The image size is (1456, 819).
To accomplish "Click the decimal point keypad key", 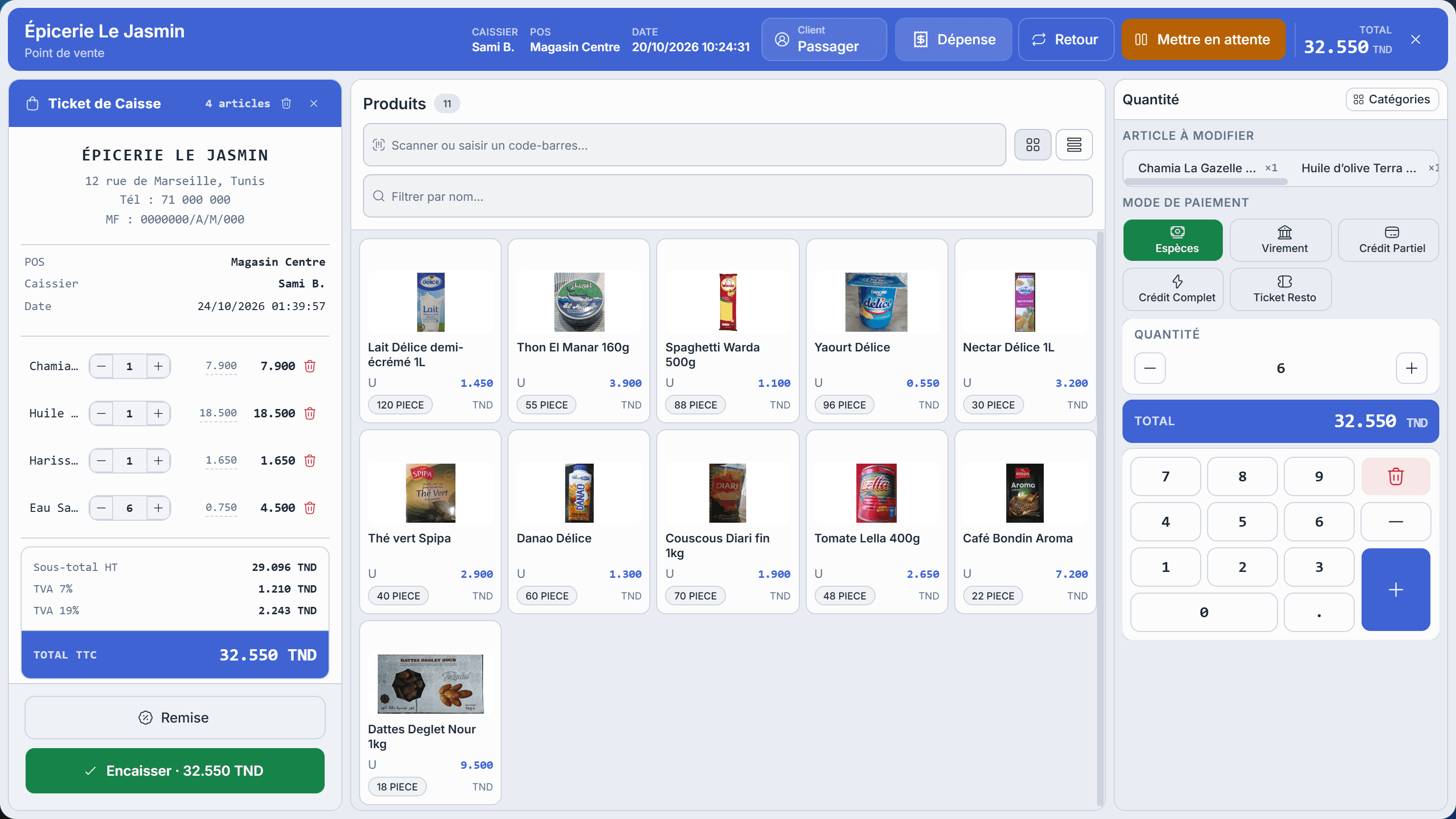I will click(x=1319, y=612).
